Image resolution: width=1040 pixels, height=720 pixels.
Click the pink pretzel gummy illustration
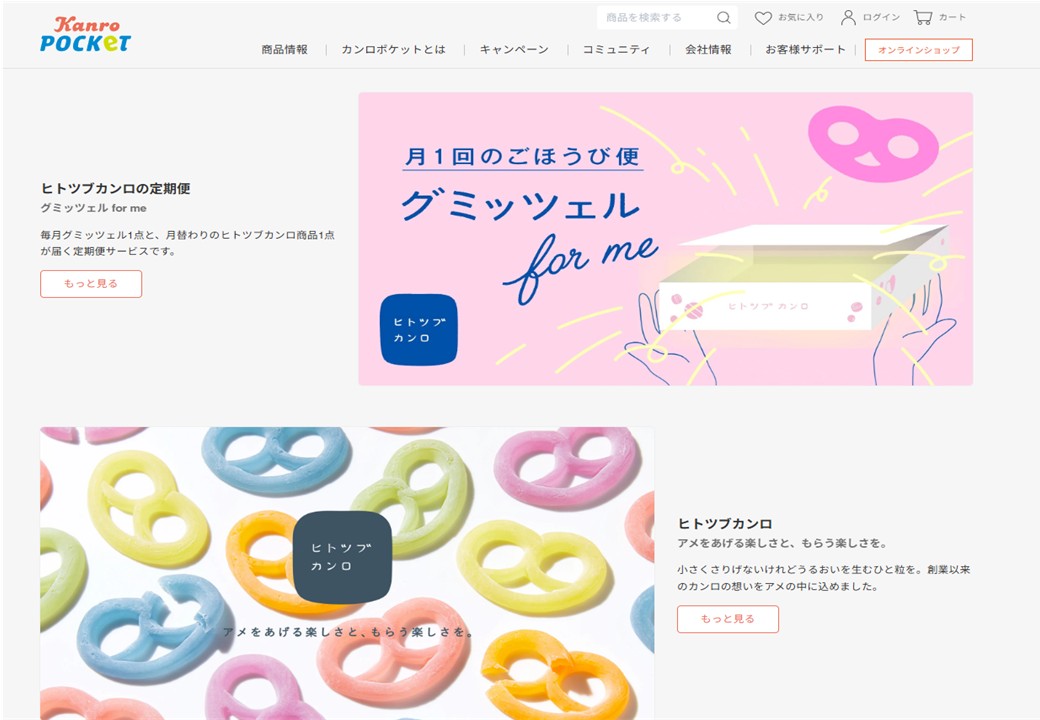pyautogui.click(x=872, y=144)
